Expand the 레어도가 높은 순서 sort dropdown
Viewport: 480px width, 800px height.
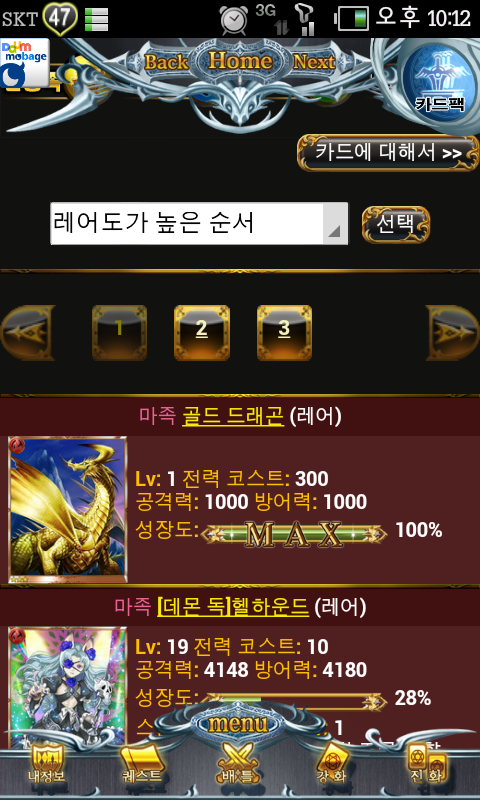coord(199,223)
